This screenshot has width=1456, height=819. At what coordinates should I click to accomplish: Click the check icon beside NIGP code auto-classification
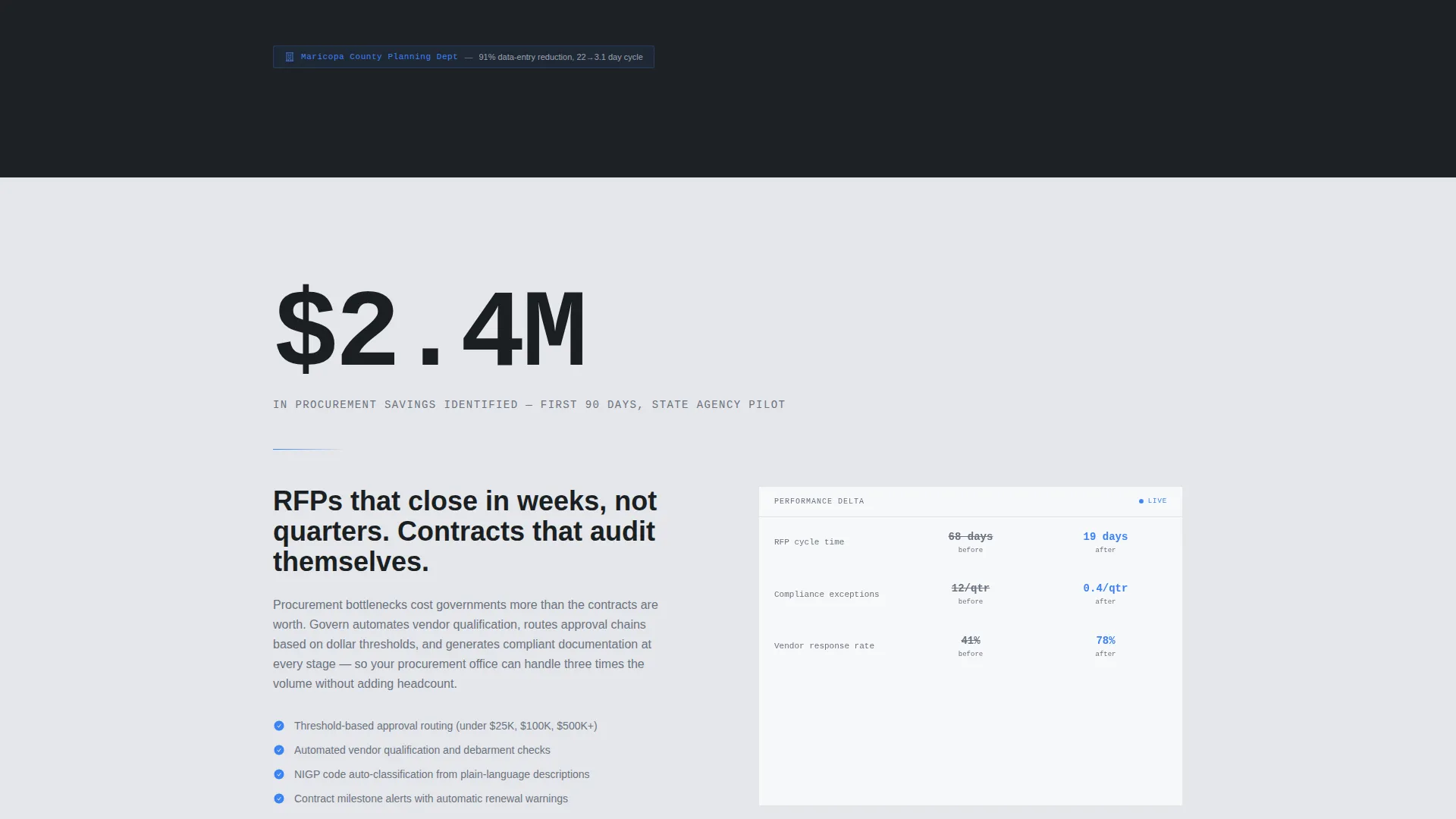click(279, 774)
